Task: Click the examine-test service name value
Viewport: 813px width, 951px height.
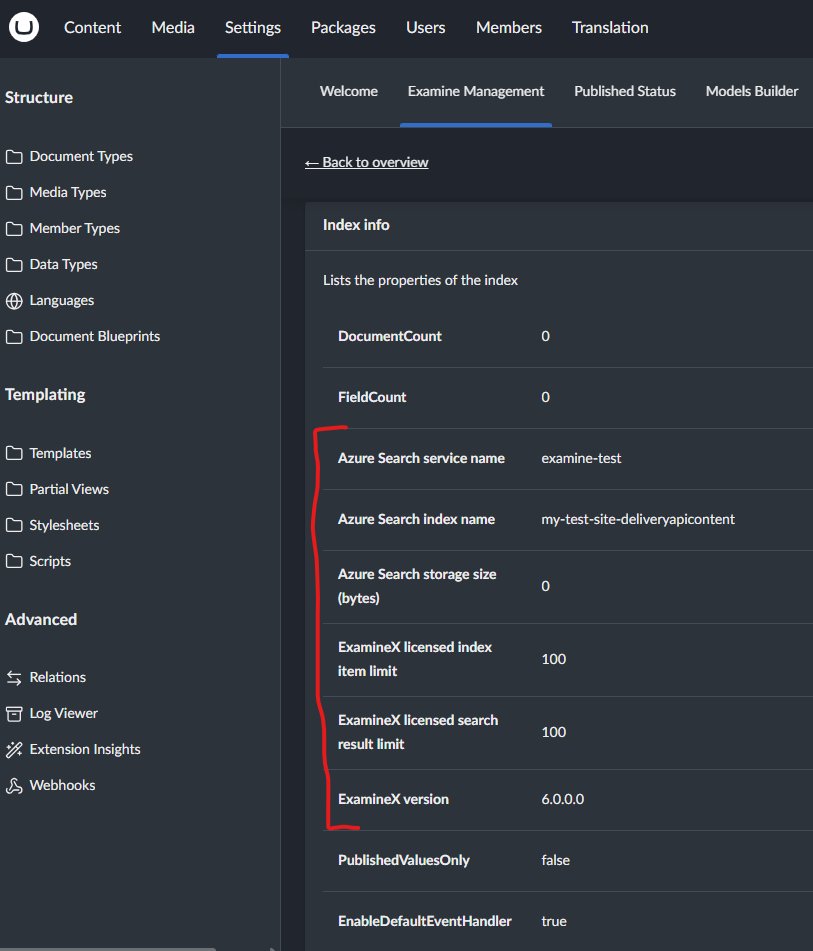Action: 581,458
